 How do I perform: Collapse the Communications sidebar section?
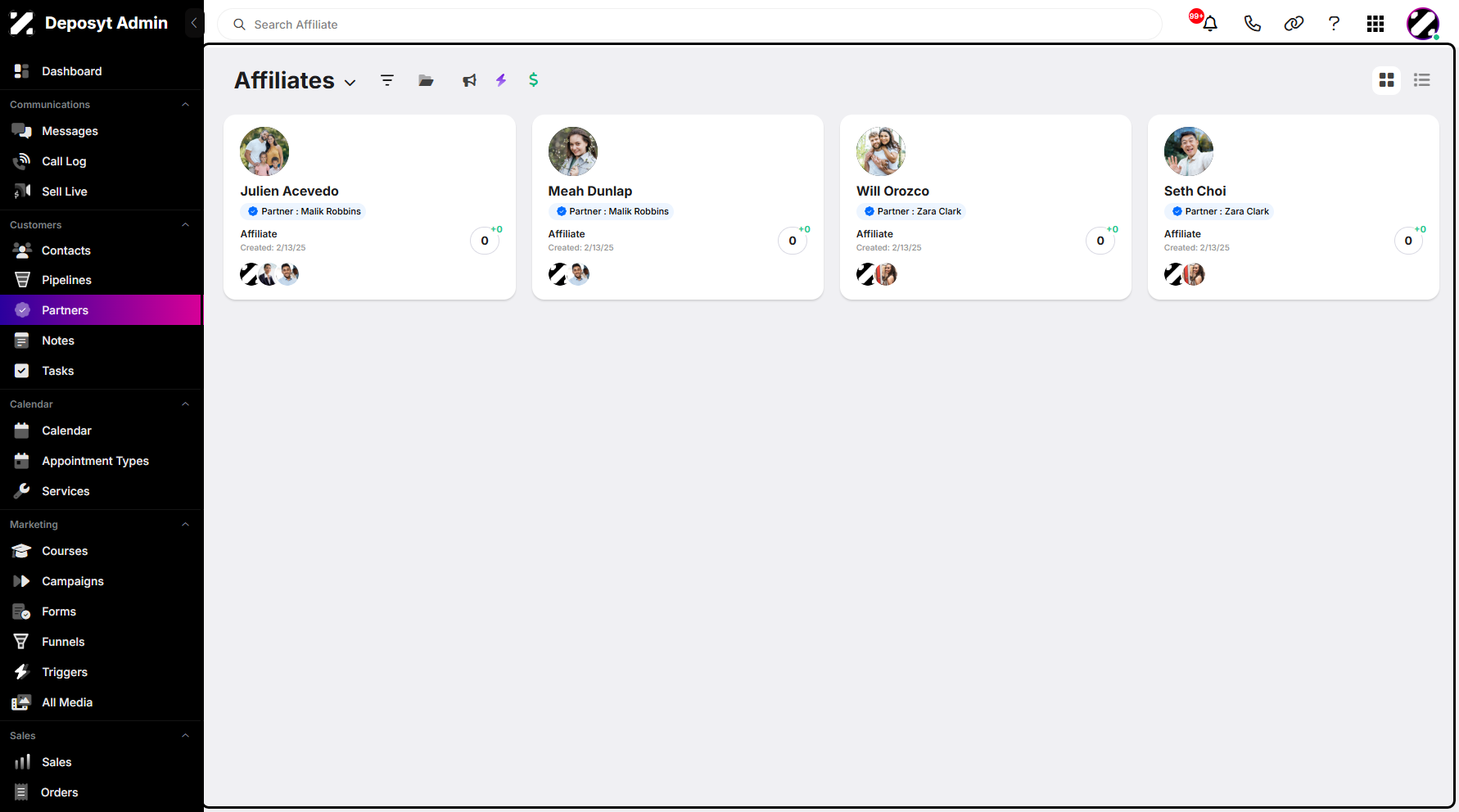coord(186,105)
